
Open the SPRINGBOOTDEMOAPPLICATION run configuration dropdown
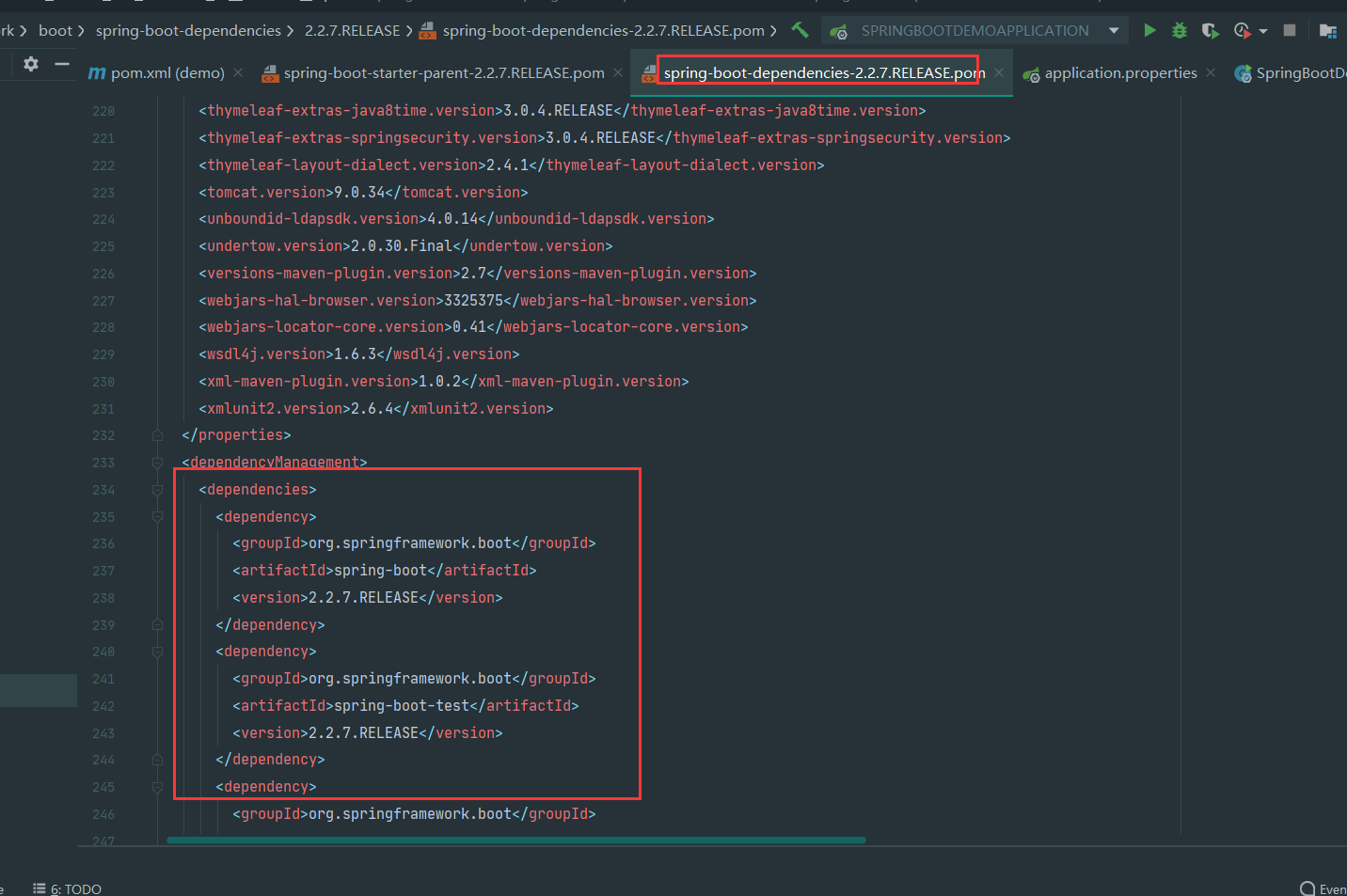(x=975, y=30)
